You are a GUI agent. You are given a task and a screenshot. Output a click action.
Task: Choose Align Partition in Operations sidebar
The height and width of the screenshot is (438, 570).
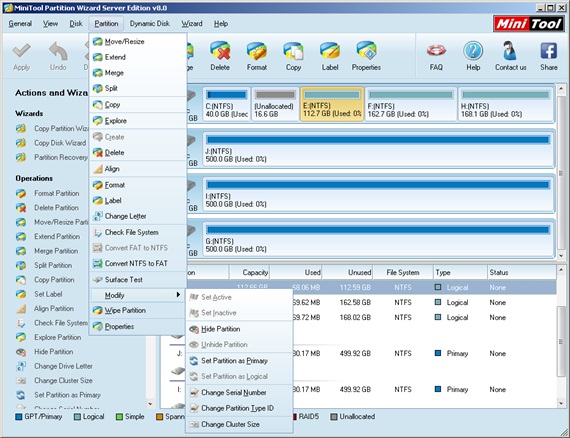tap(54, 309)
